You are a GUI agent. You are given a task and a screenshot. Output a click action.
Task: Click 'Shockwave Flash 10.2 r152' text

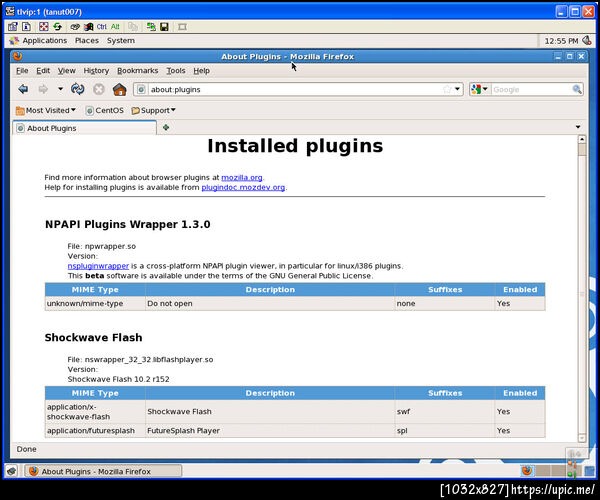(118, 379)
